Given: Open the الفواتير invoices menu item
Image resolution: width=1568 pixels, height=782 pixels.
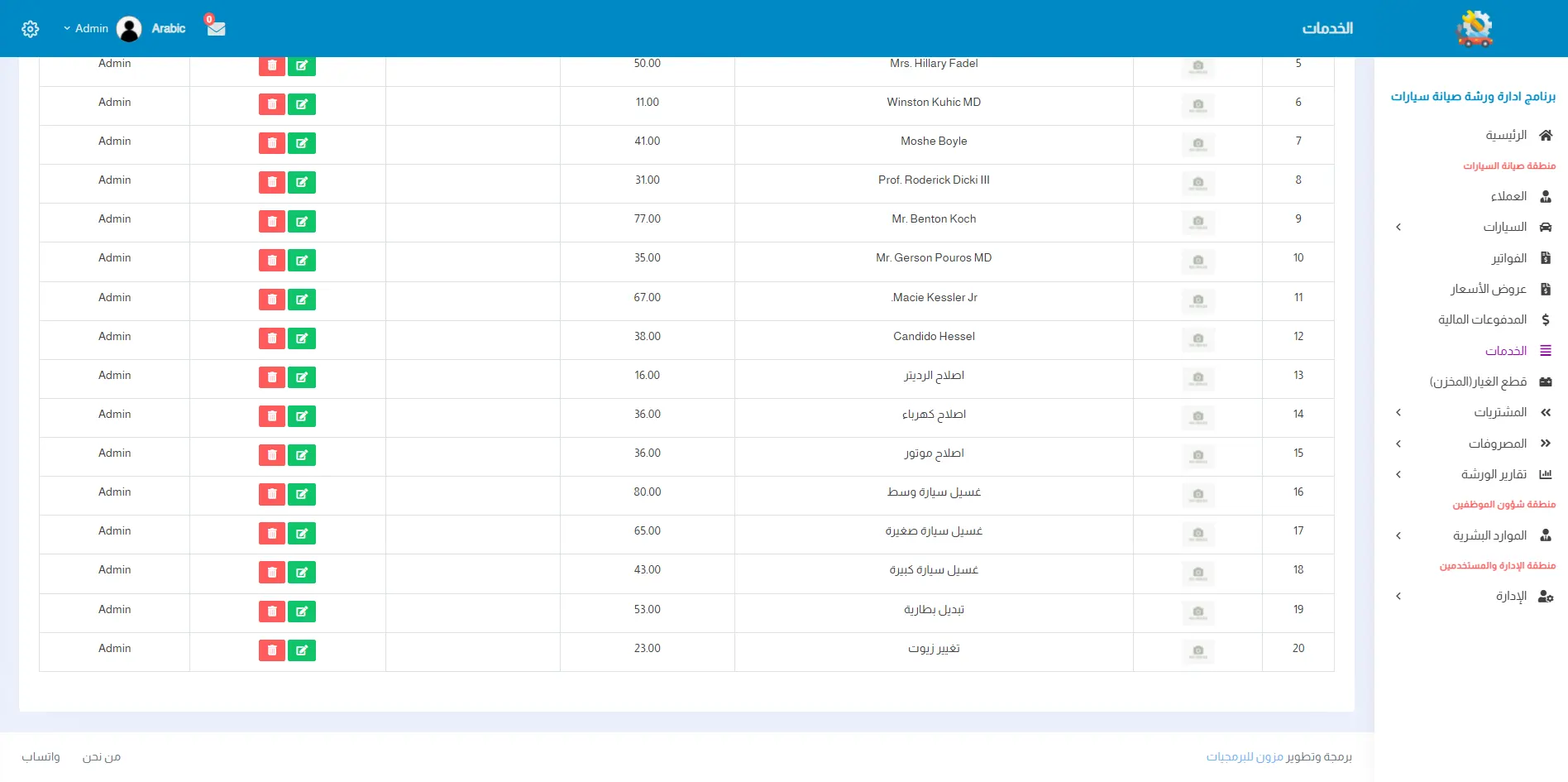Looking at the screenshot, I should (x=1508, y=258).
